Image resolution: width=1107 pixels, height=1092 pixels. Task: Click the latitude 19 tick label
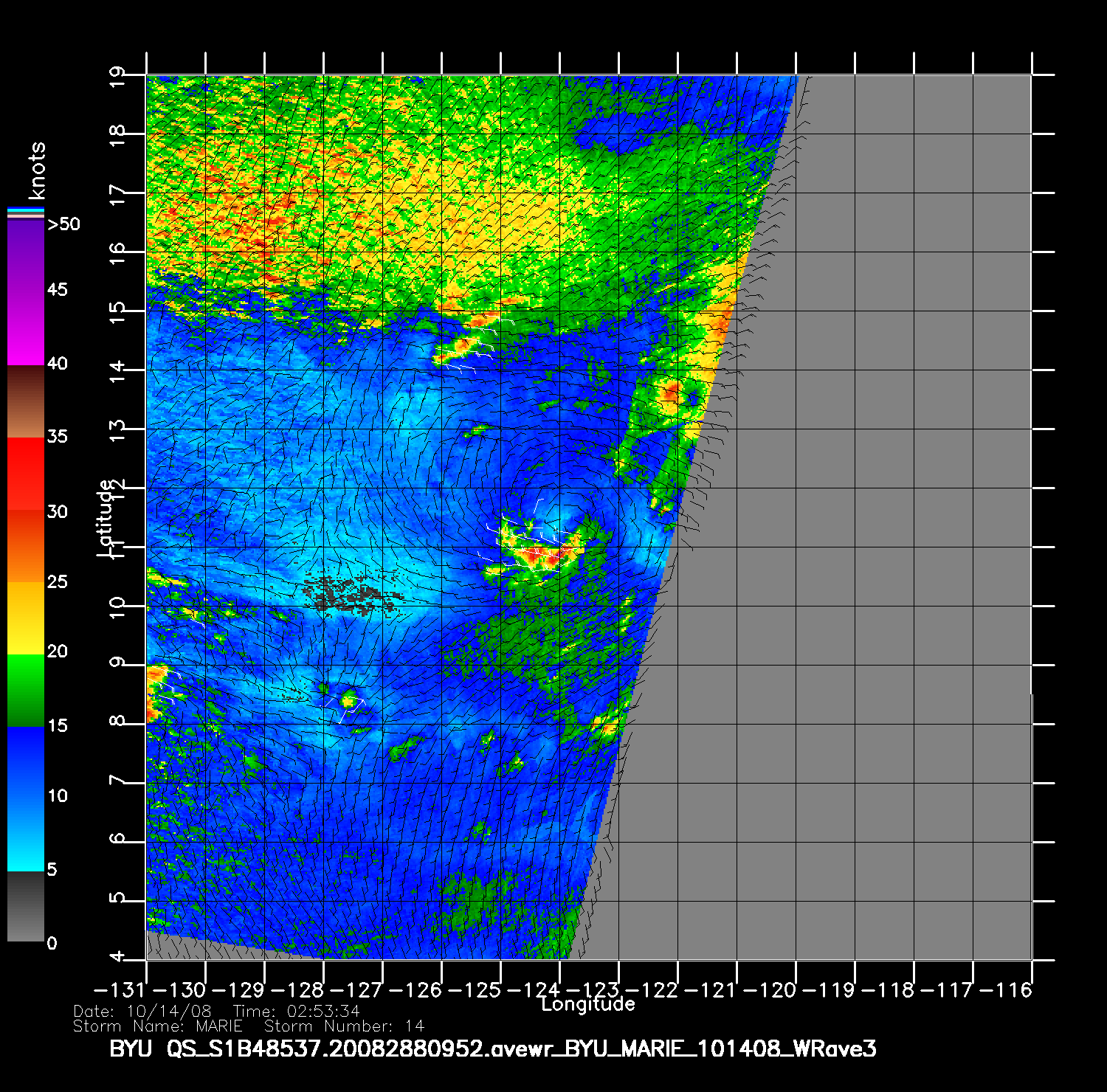coord(117,76)
